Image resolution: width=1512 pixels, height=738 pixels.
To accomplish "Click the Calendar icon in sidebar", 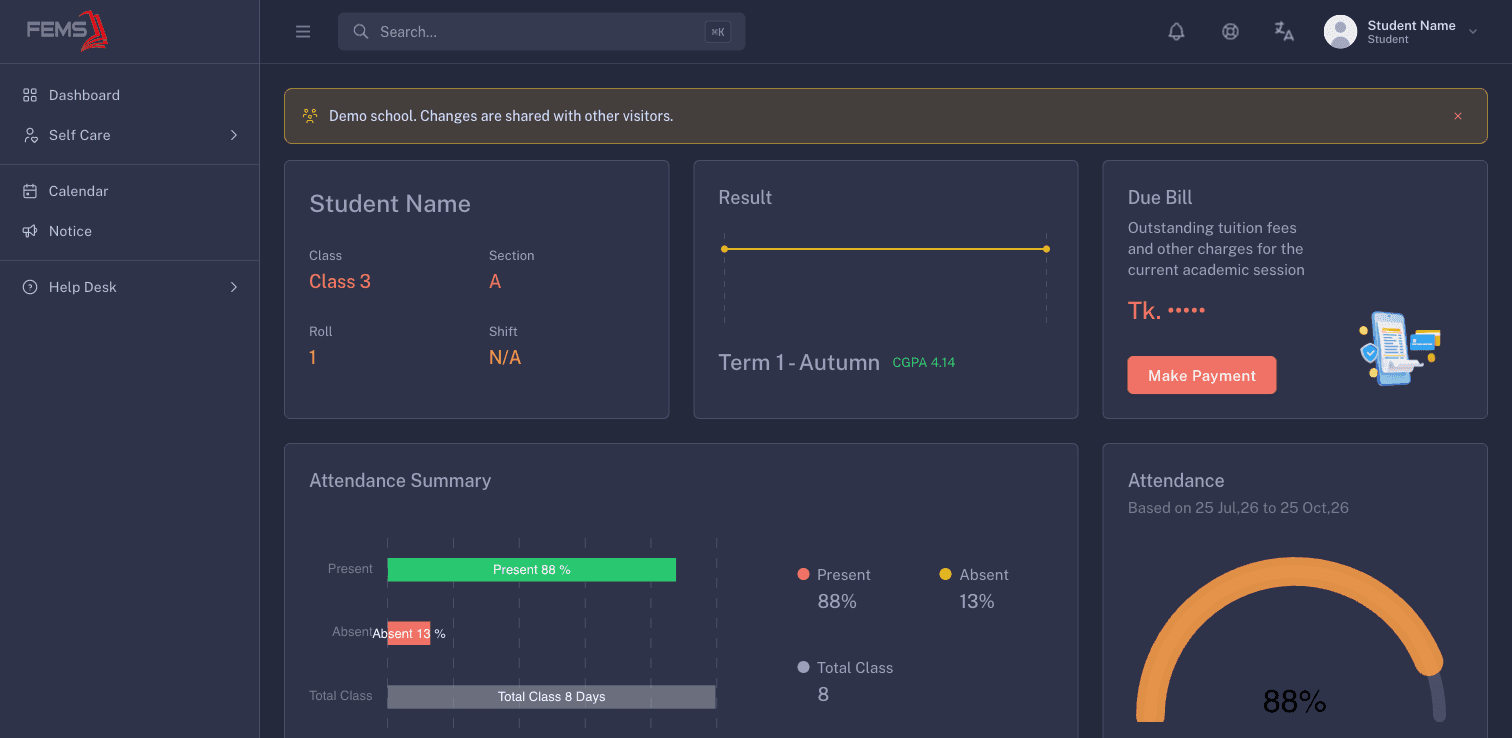I will pos(30,191).
